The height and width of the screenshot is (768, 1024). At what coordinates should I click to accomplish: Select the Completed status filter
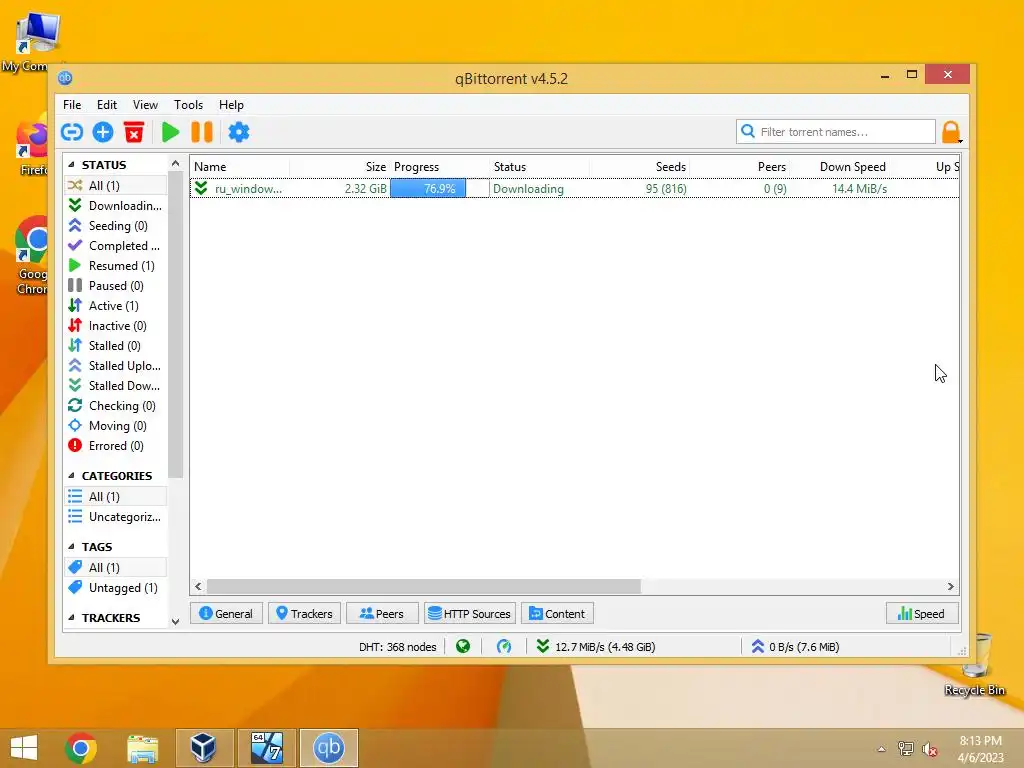pos(116,246)
